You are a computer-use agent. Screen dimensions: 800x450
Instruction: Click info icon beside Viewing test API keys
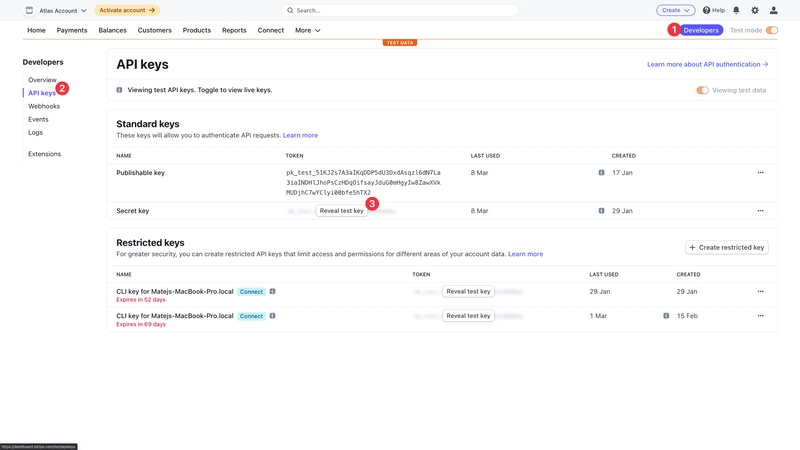(x=119, y=90)
